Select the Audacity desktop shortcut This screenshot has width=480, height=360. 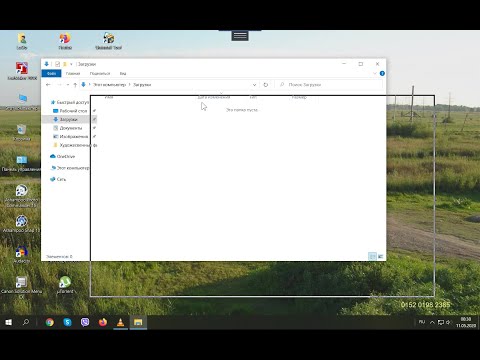point(22,255)
